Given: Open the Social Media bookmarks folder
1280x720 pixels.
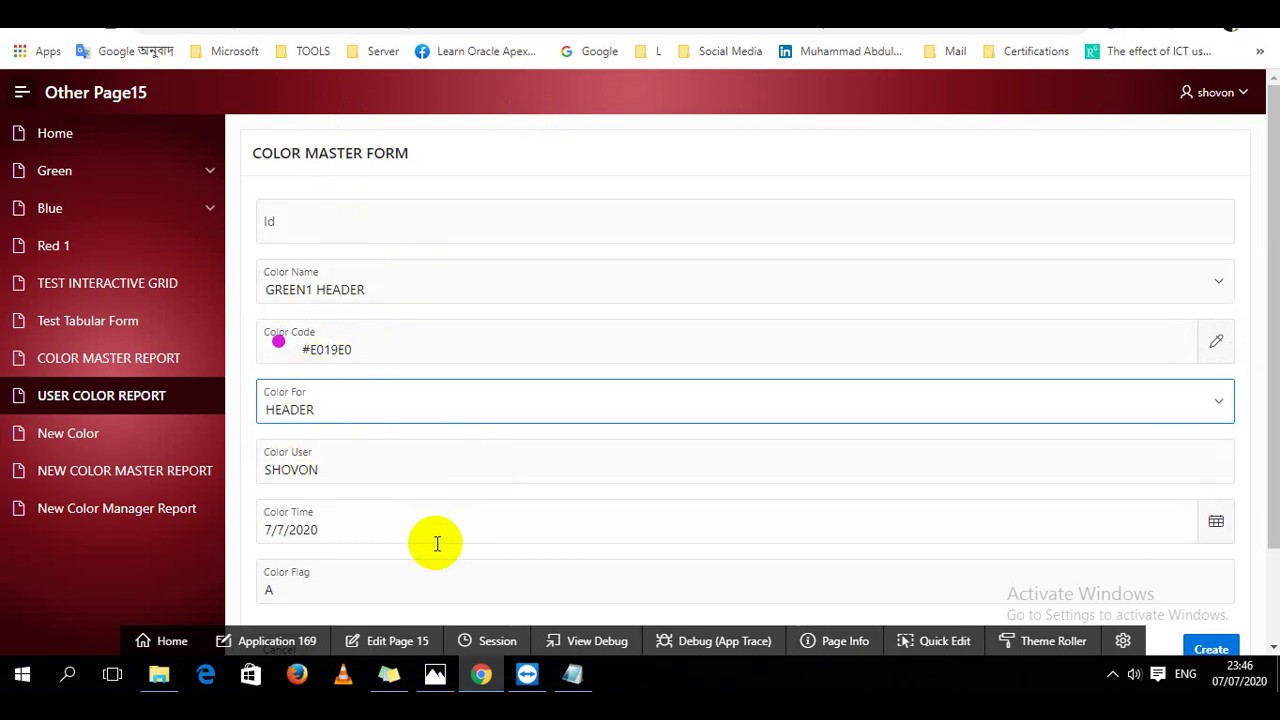Looking at the screenshot, I should coord(719,51).
